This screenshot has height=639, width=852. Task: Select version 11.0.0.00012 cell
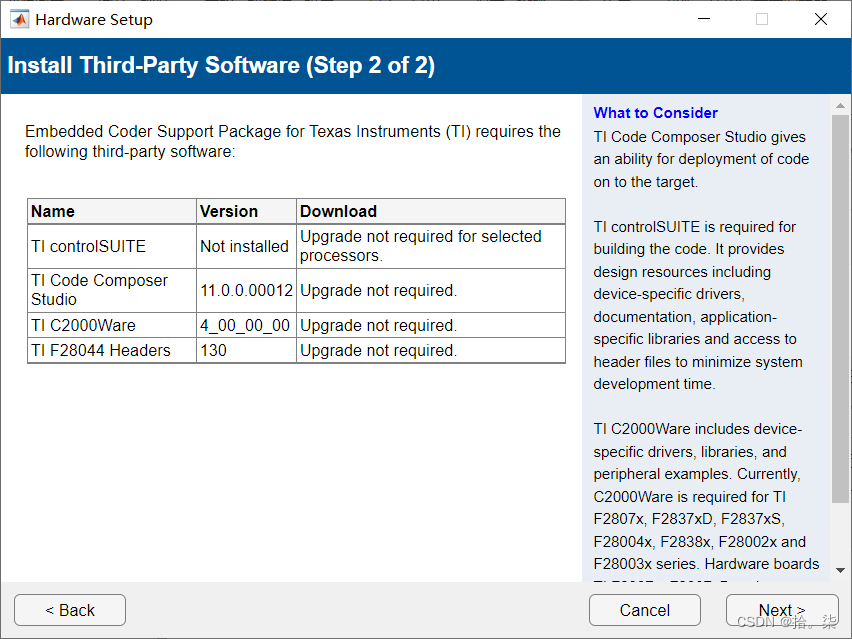246,290
